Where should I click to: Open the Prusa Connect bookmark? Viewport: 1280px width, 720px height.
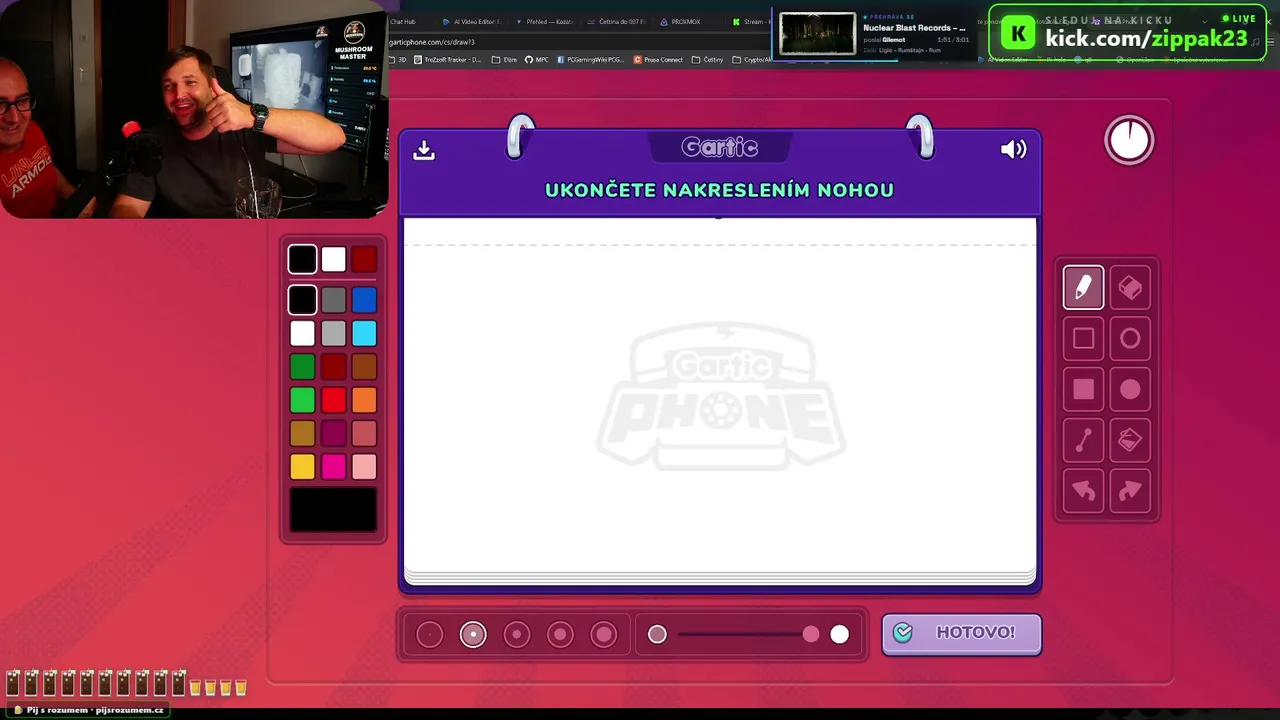point(659,60)
